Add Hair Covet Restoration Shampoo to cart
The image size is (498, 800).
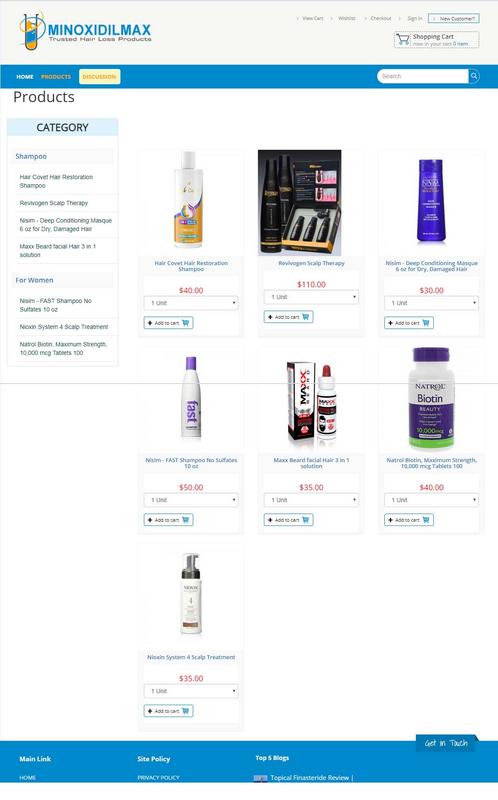click(x=168, y=323)
